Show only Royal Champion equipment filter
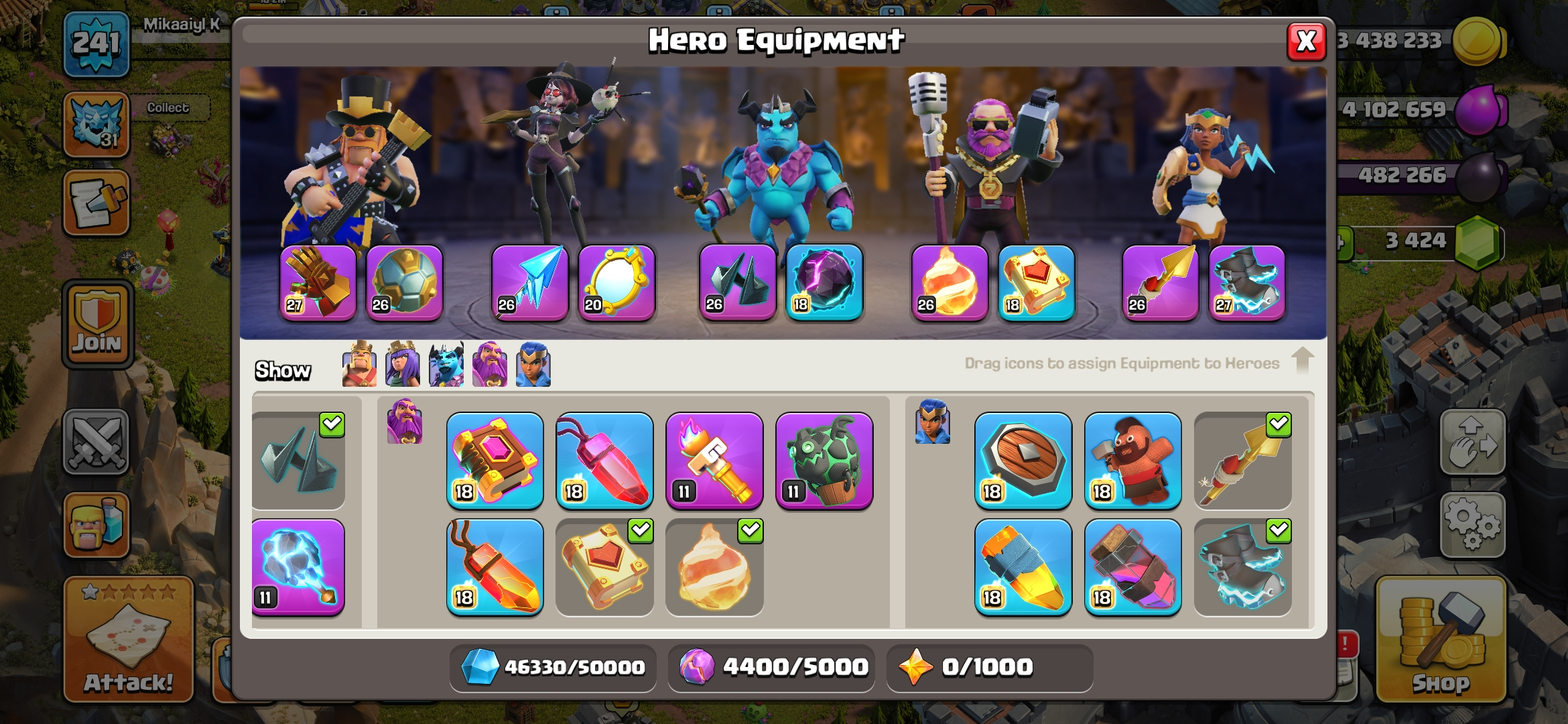This screenshot has width=1568, height=724. (533, 364)
